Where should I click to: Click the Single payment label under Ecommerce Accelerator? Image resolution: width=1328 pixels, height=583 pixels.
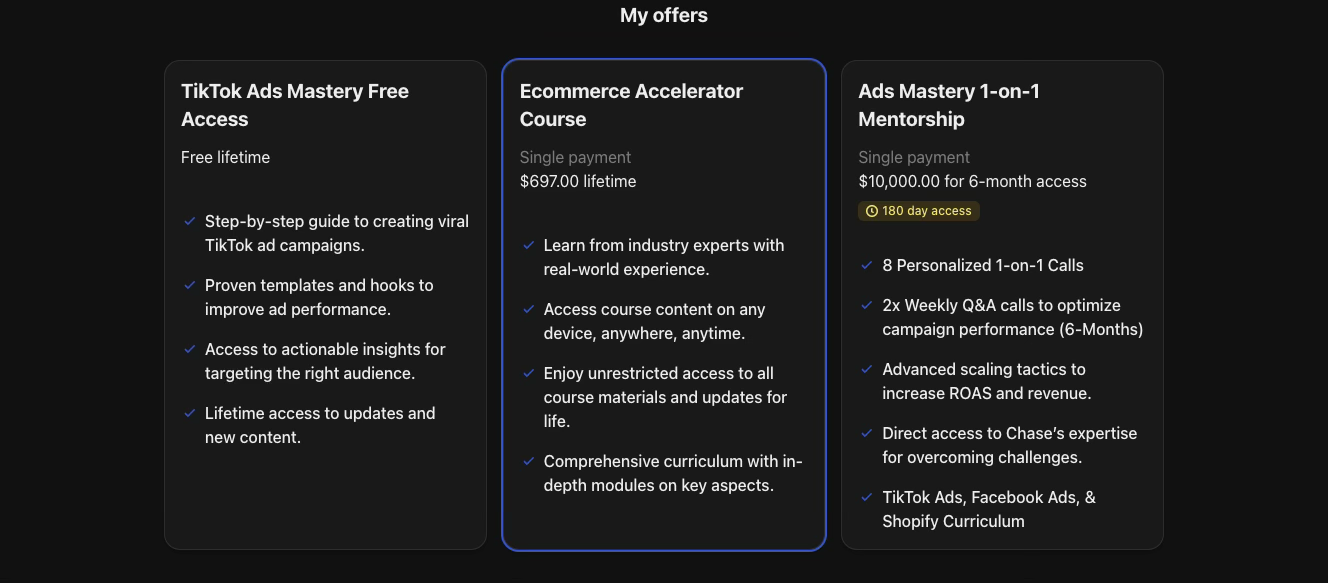tap(575, 157)
